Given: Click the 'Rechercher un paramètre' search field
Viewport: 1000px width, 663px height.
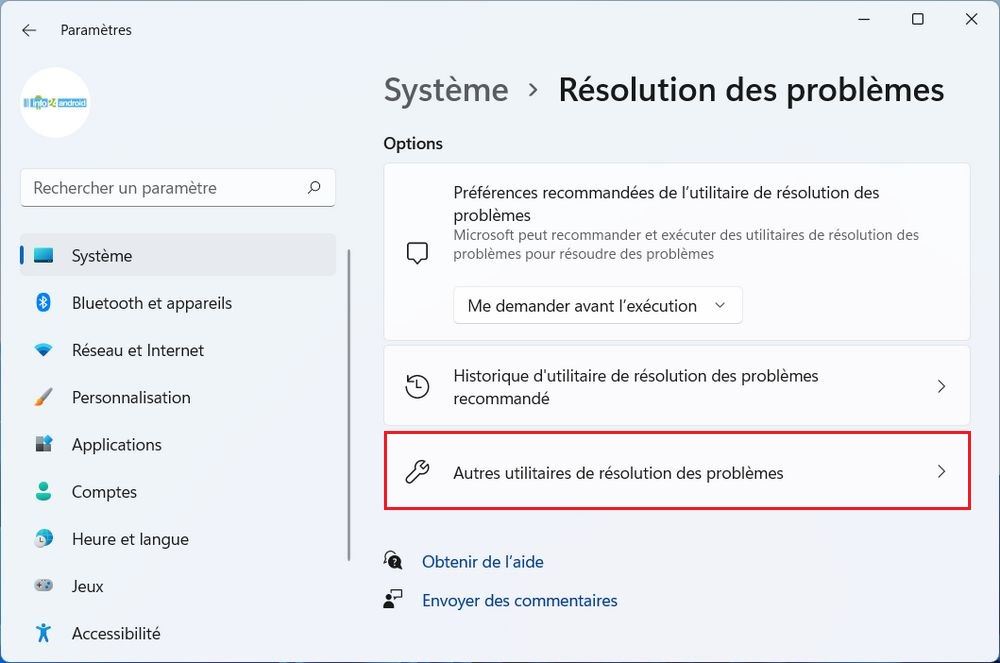Looking at the screenshot, I should coord(165,188).
